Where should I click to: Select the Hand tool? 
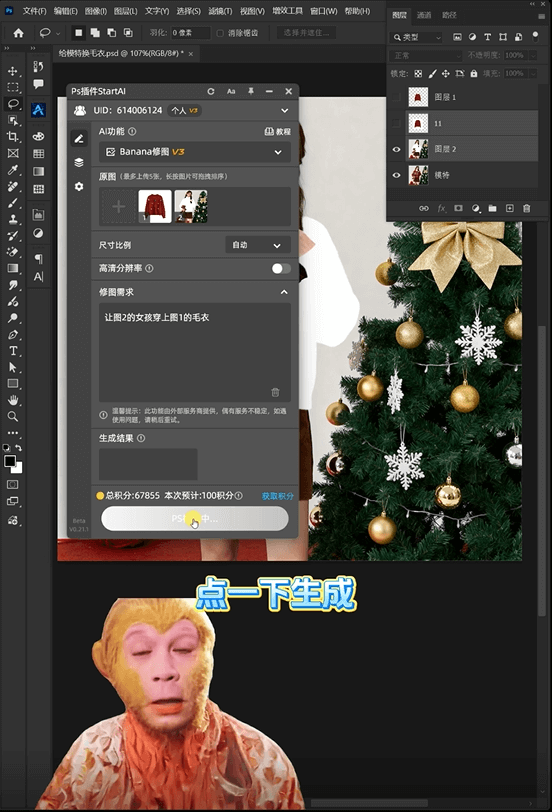pyautogui.click(x=13, y=400)
